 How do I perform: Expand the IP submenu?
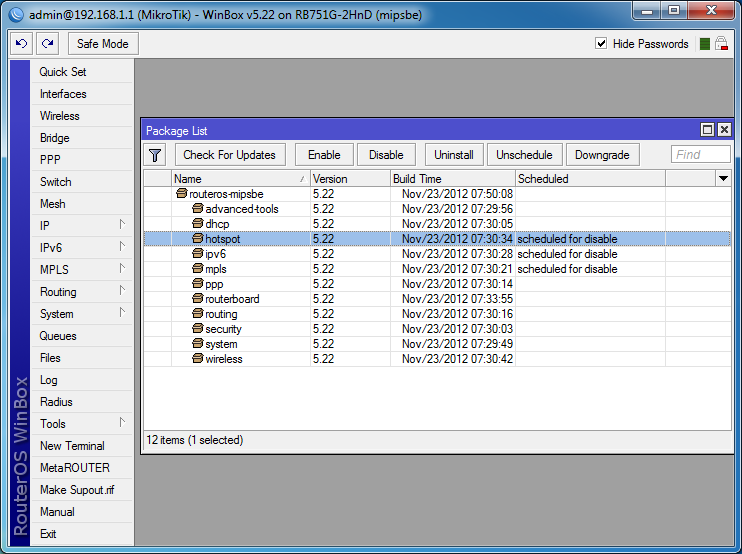click(122, 224)
